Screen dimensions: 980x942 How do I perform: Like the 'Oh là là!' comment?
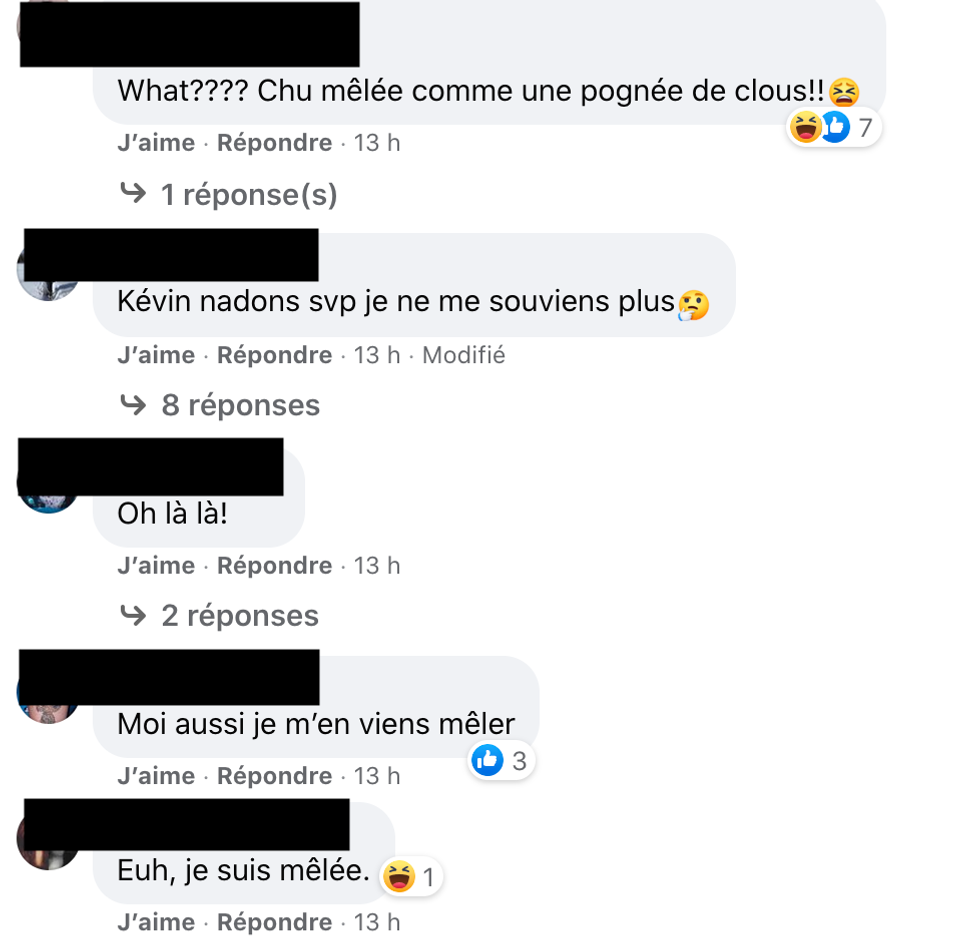[156, 566]
